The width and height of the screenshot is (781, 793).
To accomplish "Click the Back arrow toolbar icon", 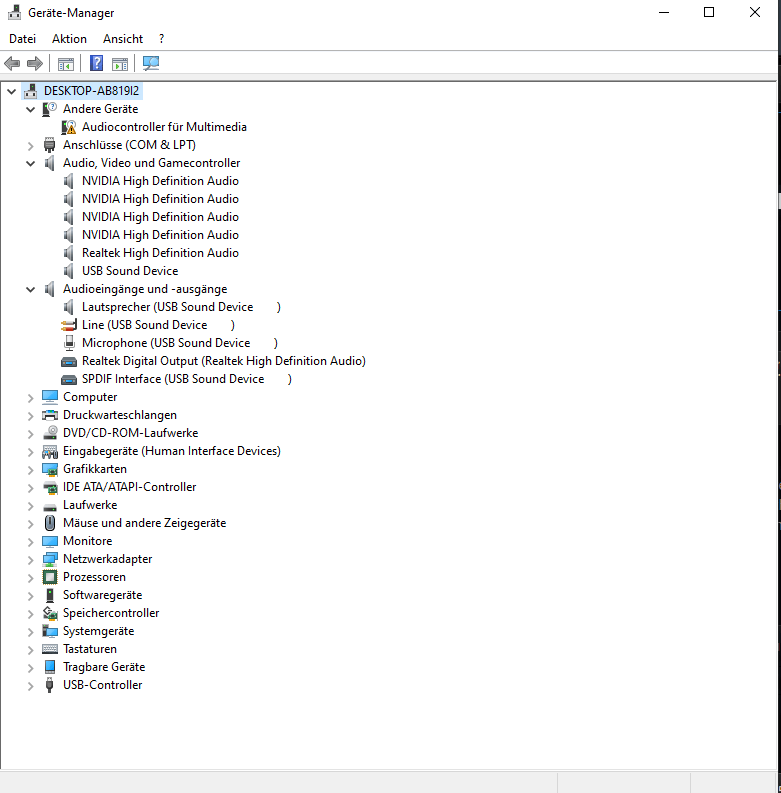I will [12, 64].
